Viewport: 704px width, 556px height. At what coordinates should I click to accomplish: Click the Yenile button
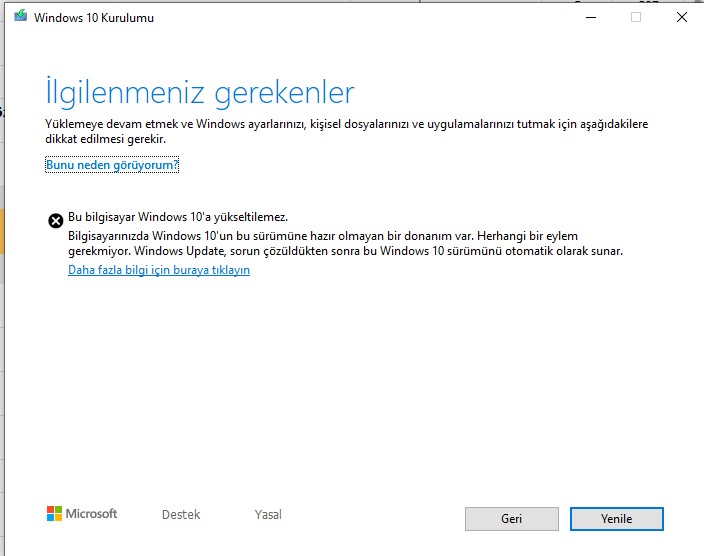coord(616,519)
